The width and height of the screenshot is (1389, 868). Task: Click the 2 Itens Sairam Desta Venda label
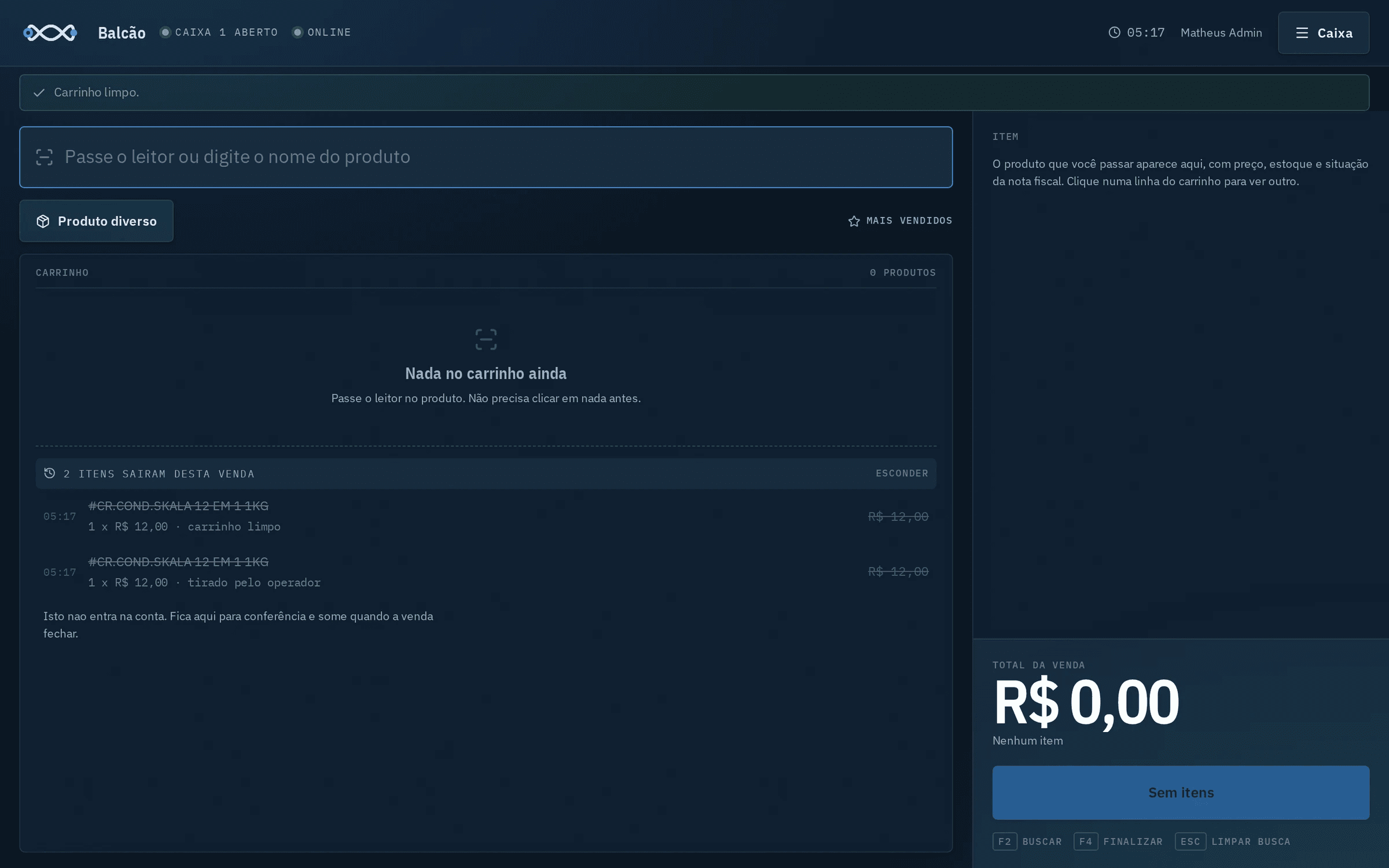tap(159, 474)
